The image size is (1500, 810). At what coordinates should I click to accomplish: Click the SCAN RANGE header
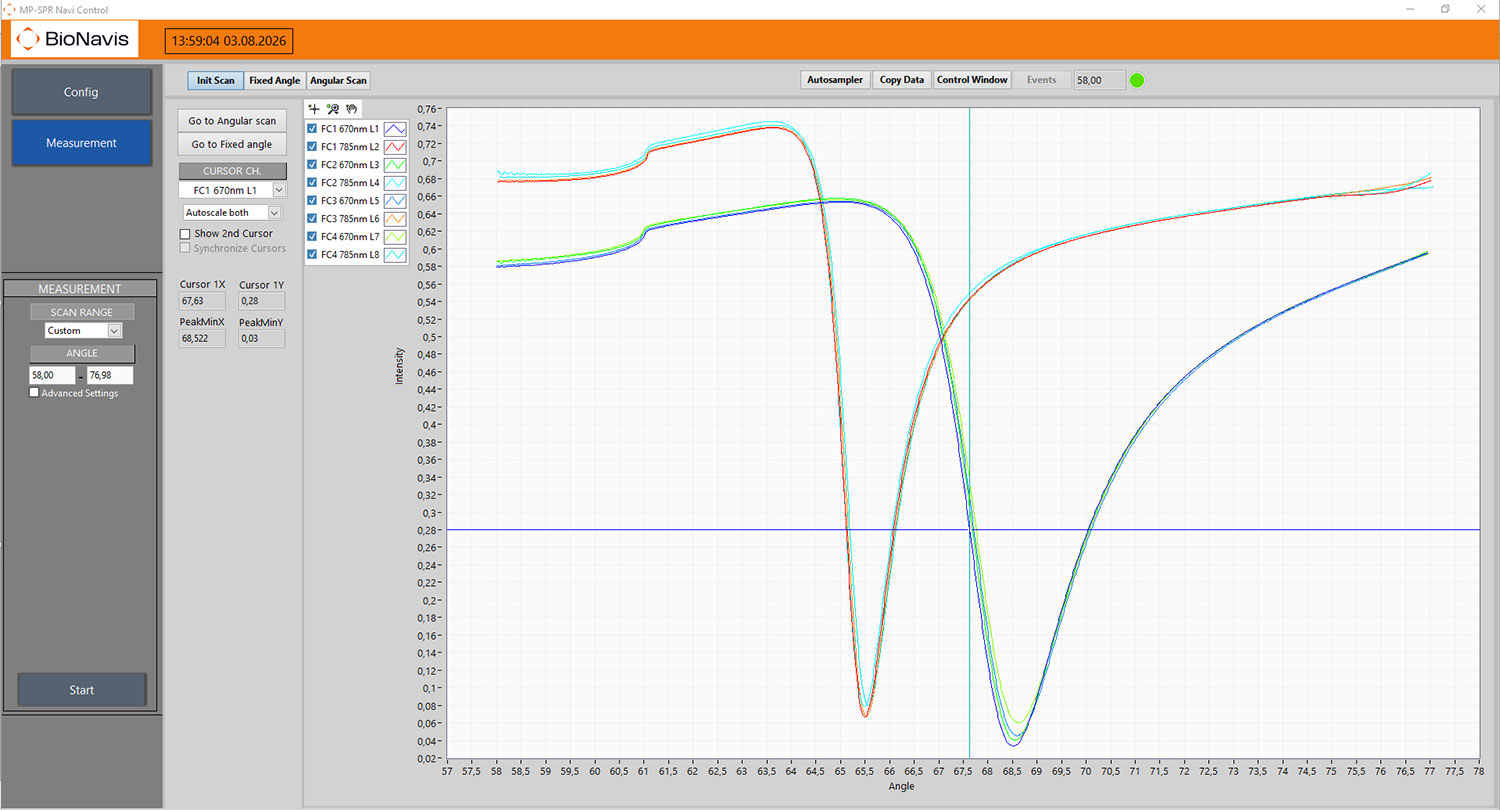pos(82,312)
